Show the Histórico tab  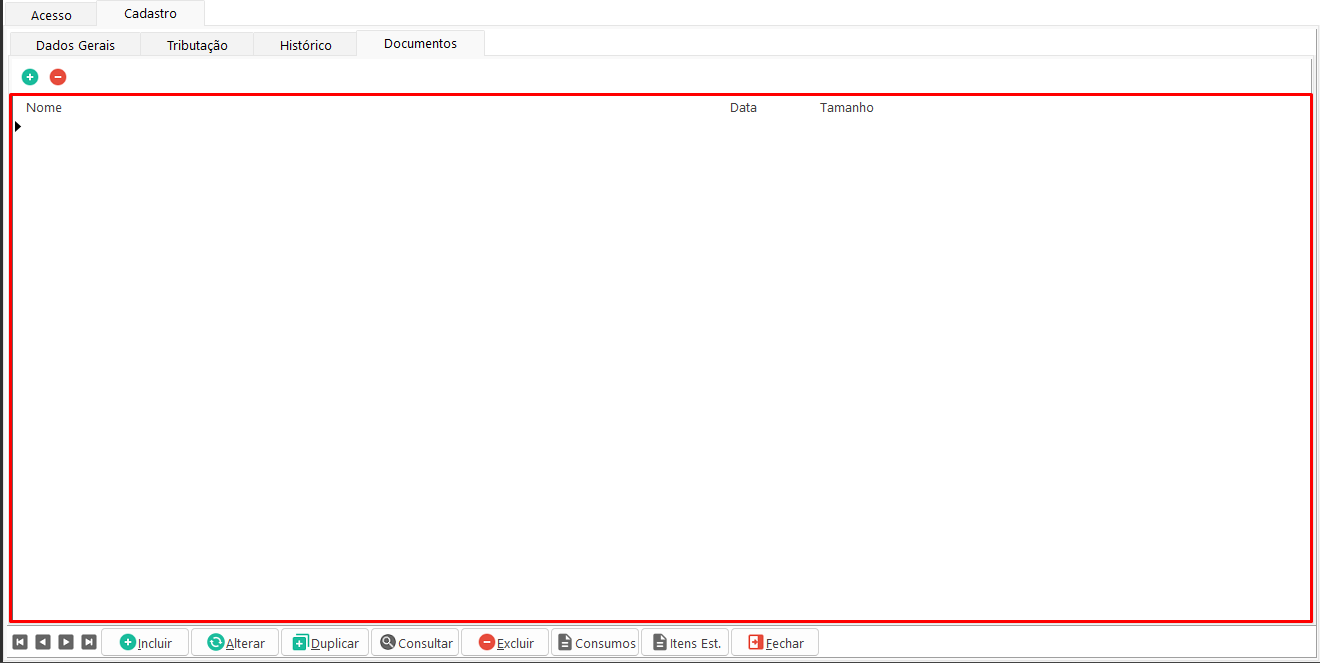pos(305,45)
